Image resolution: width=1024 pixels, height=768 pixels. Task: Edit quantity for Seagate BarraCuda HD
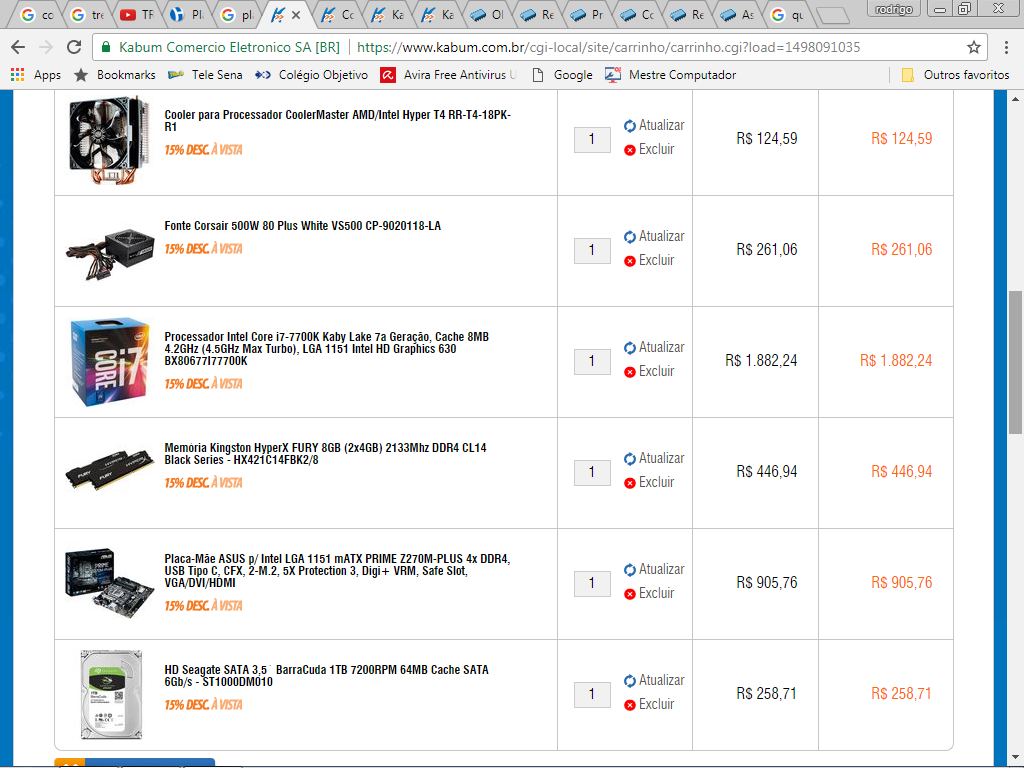[592, 694]
